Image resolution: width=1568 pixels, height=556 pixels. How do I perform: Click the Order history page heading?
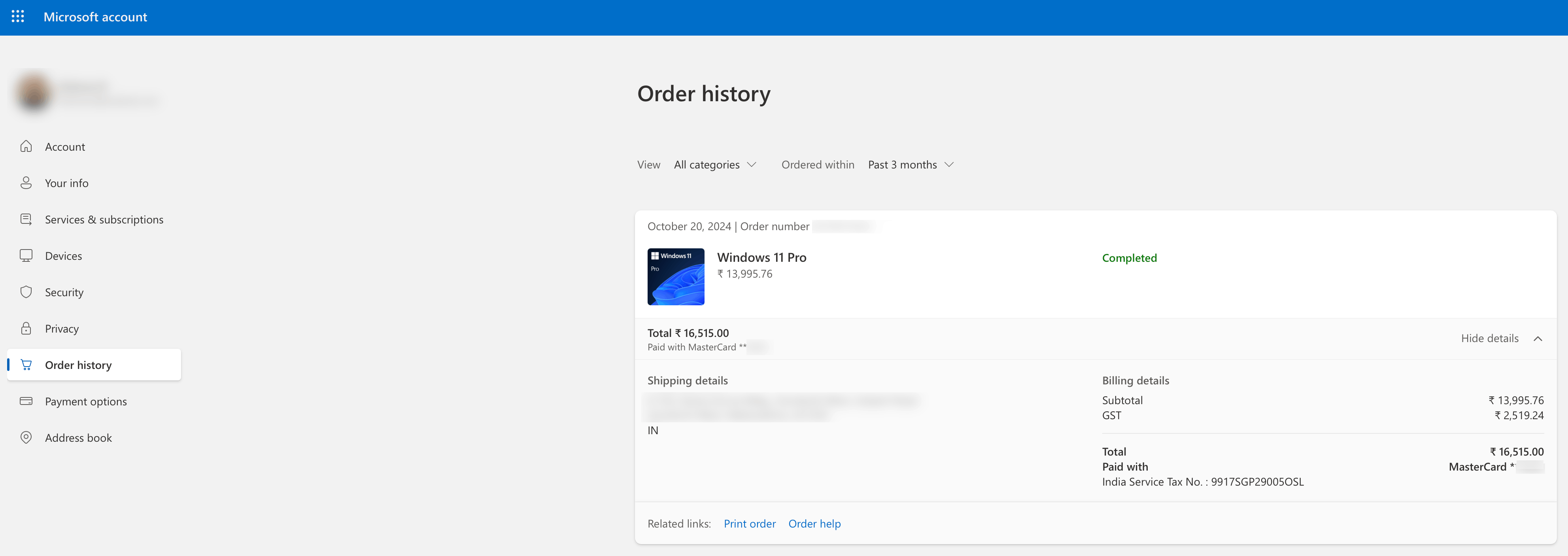pyautogui.click(x=704, y=94)
